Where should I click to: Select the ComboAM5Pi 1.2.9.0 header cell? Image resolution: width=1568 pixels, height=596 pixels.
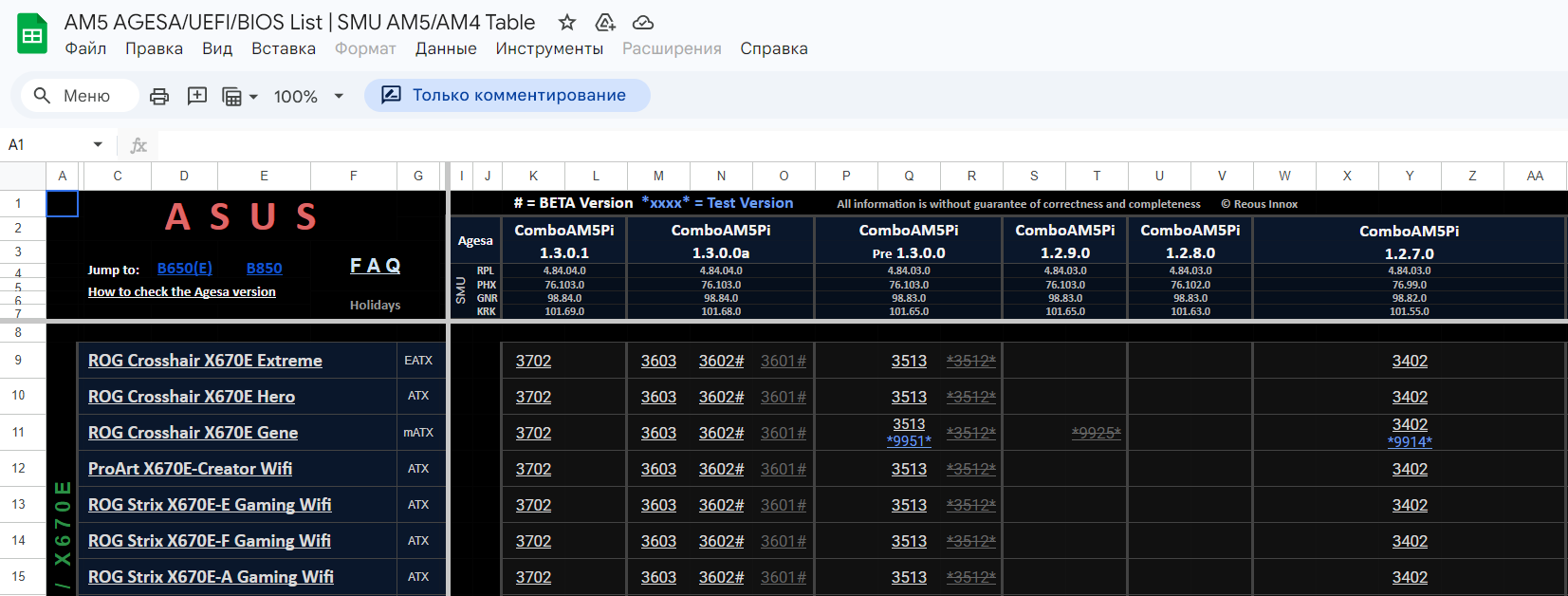(x=1065, y=241)
